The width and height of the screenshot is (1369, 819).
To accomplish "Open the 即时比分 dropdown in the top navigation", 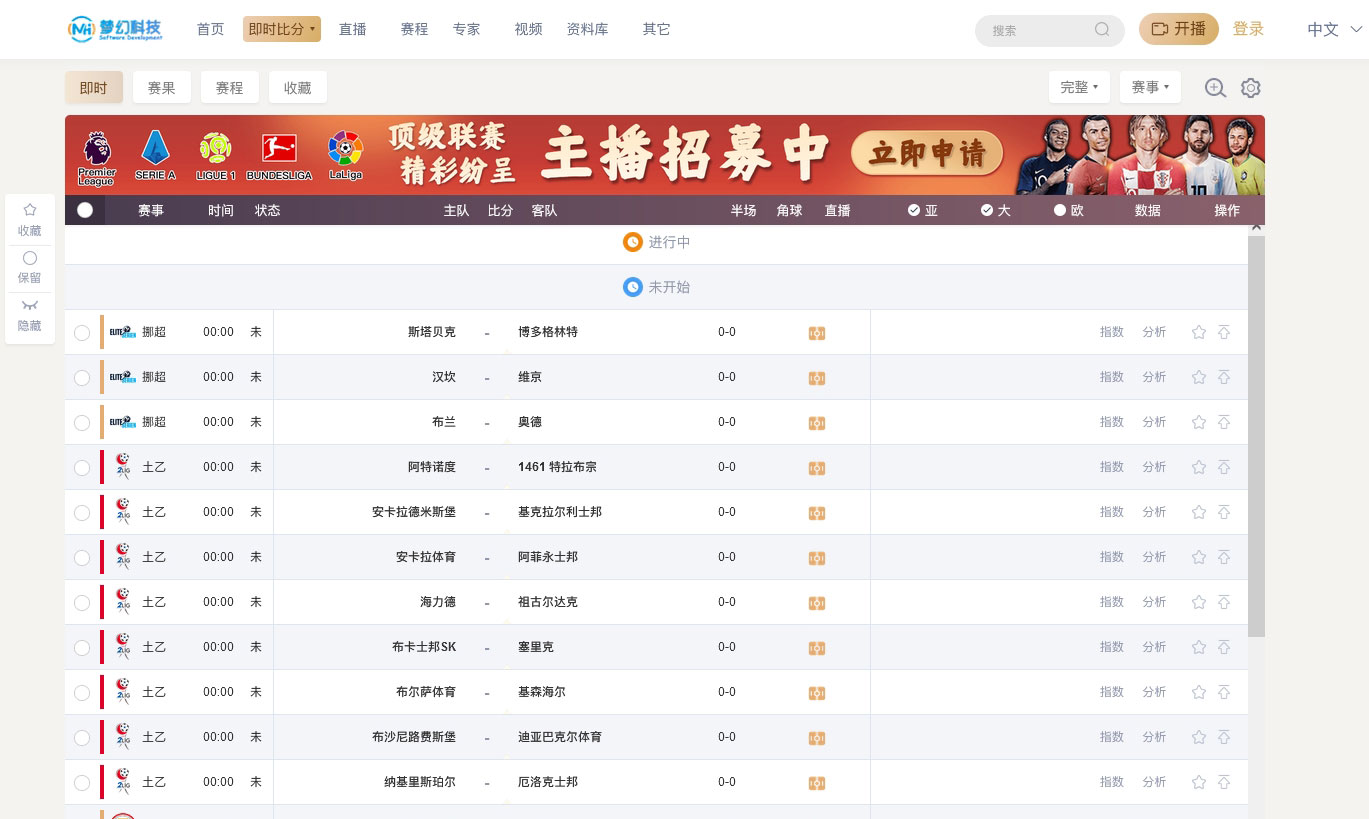I will tap(282, 29).
